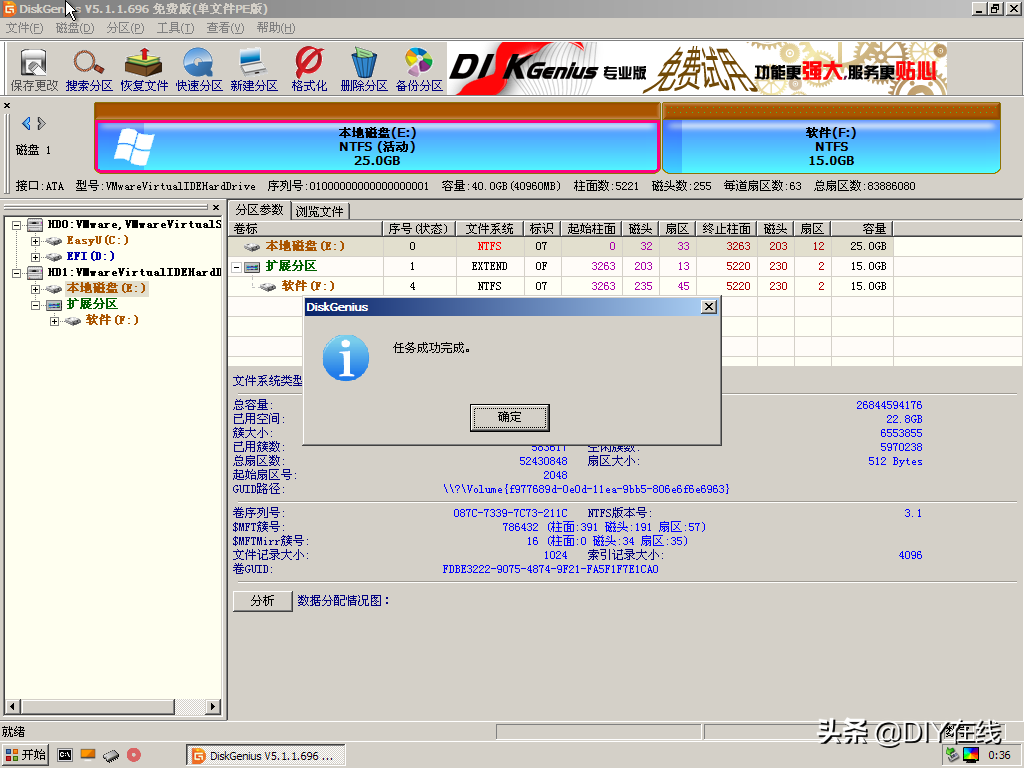Collapse 扩展分区 row in partition table
Viewport: 1024px width, 768px height.
pyautogui.click(x=236, y=267)
